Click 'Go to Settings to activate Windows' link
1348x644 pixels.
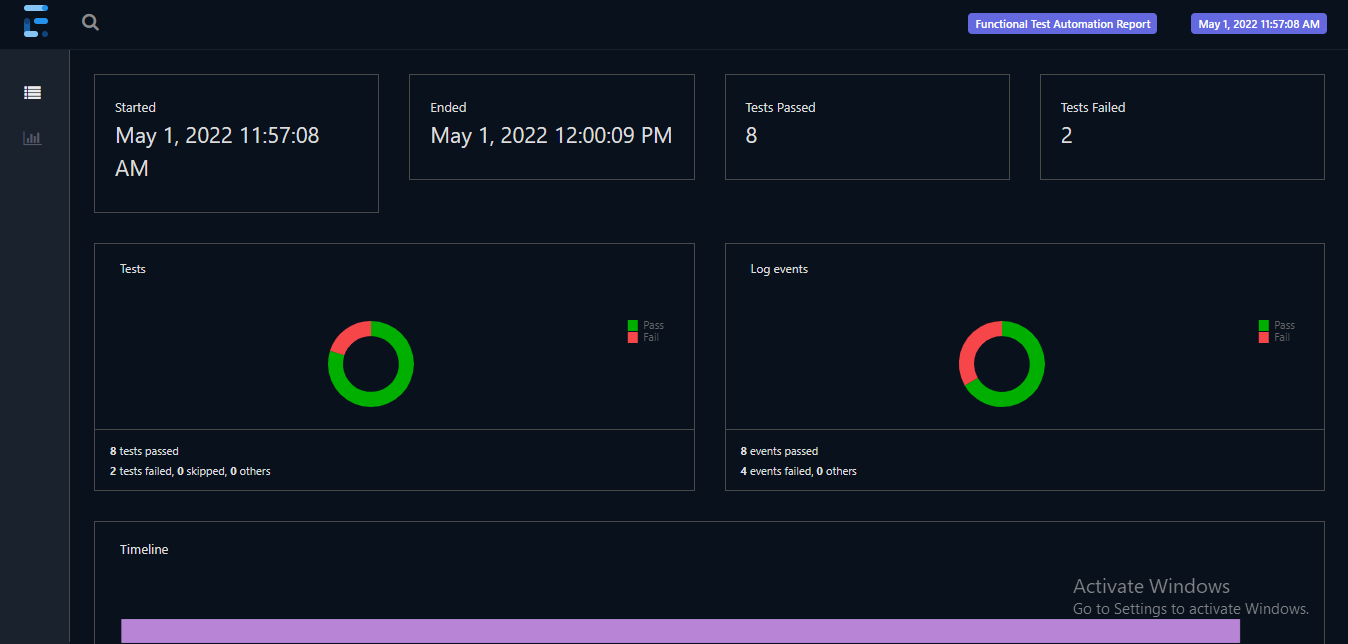1191,608
